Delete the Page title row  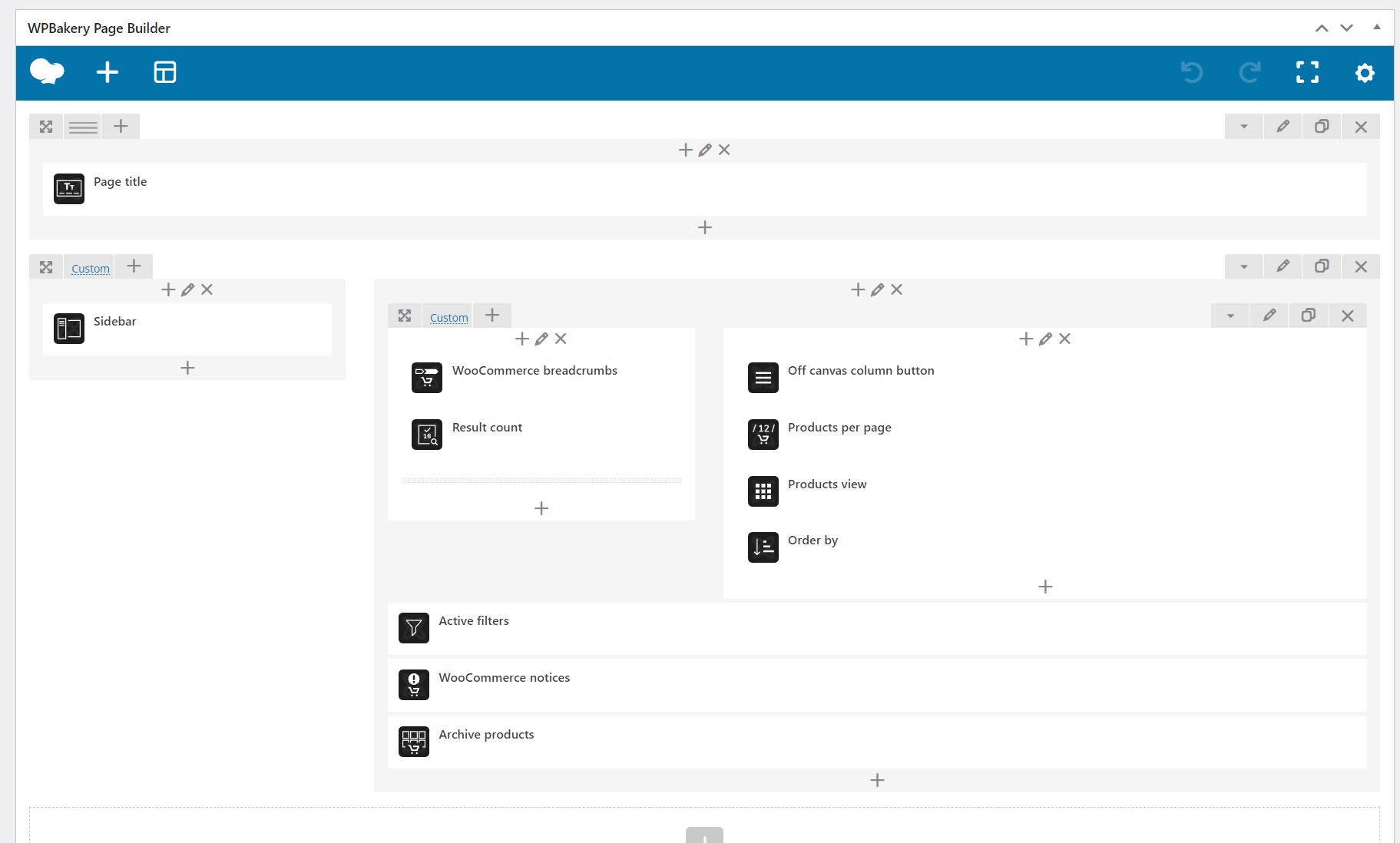point(1361,127)
